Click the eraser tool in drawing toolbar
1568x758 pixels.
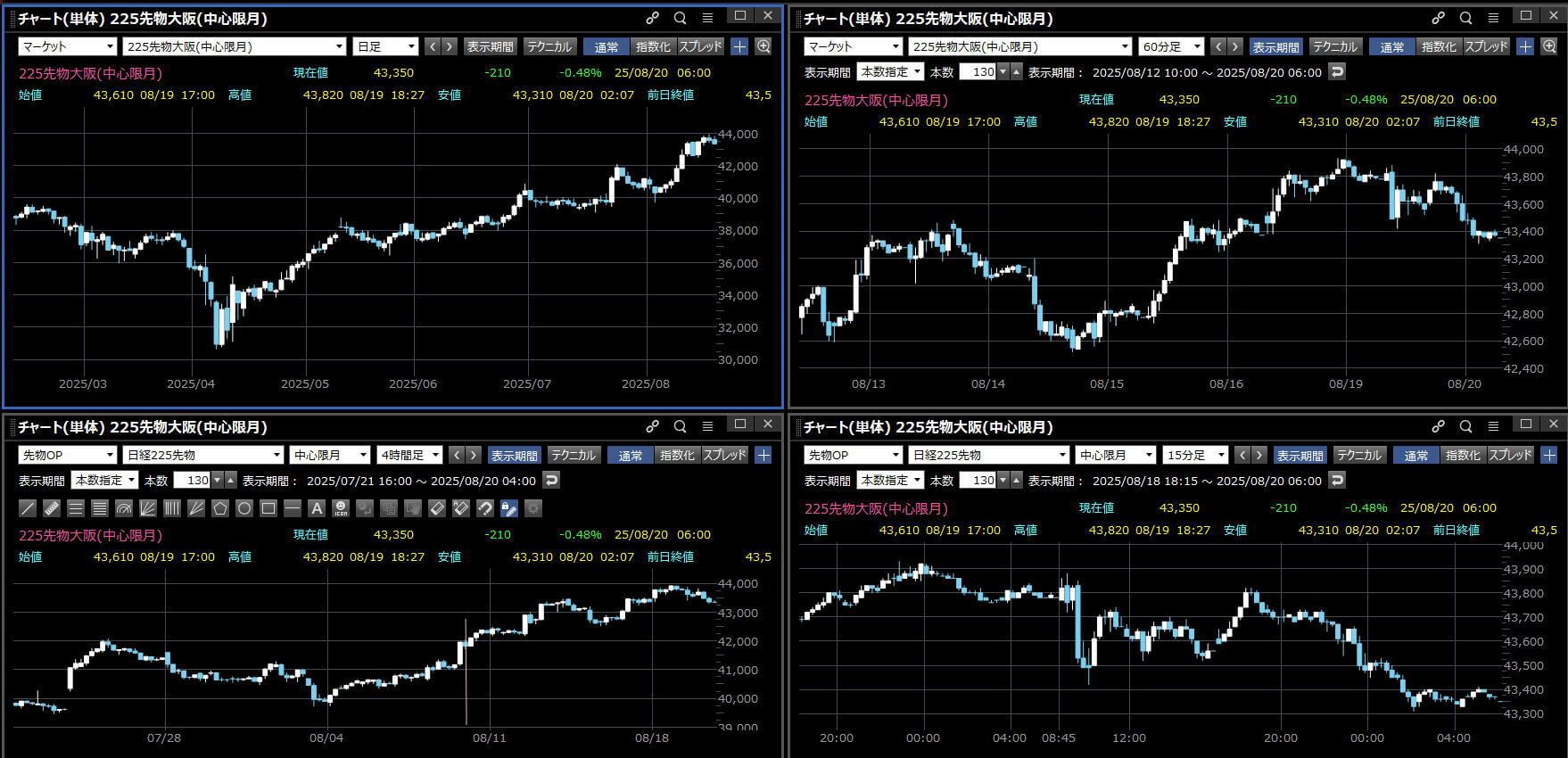(437, 508)
